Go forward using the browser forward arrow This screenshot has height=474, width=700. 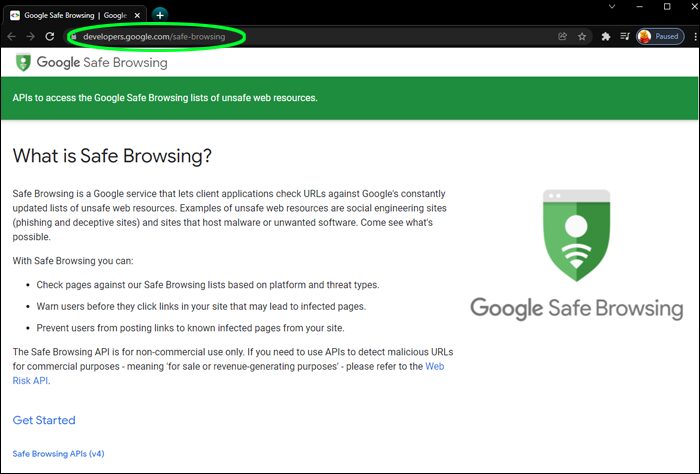click(30, 37)
